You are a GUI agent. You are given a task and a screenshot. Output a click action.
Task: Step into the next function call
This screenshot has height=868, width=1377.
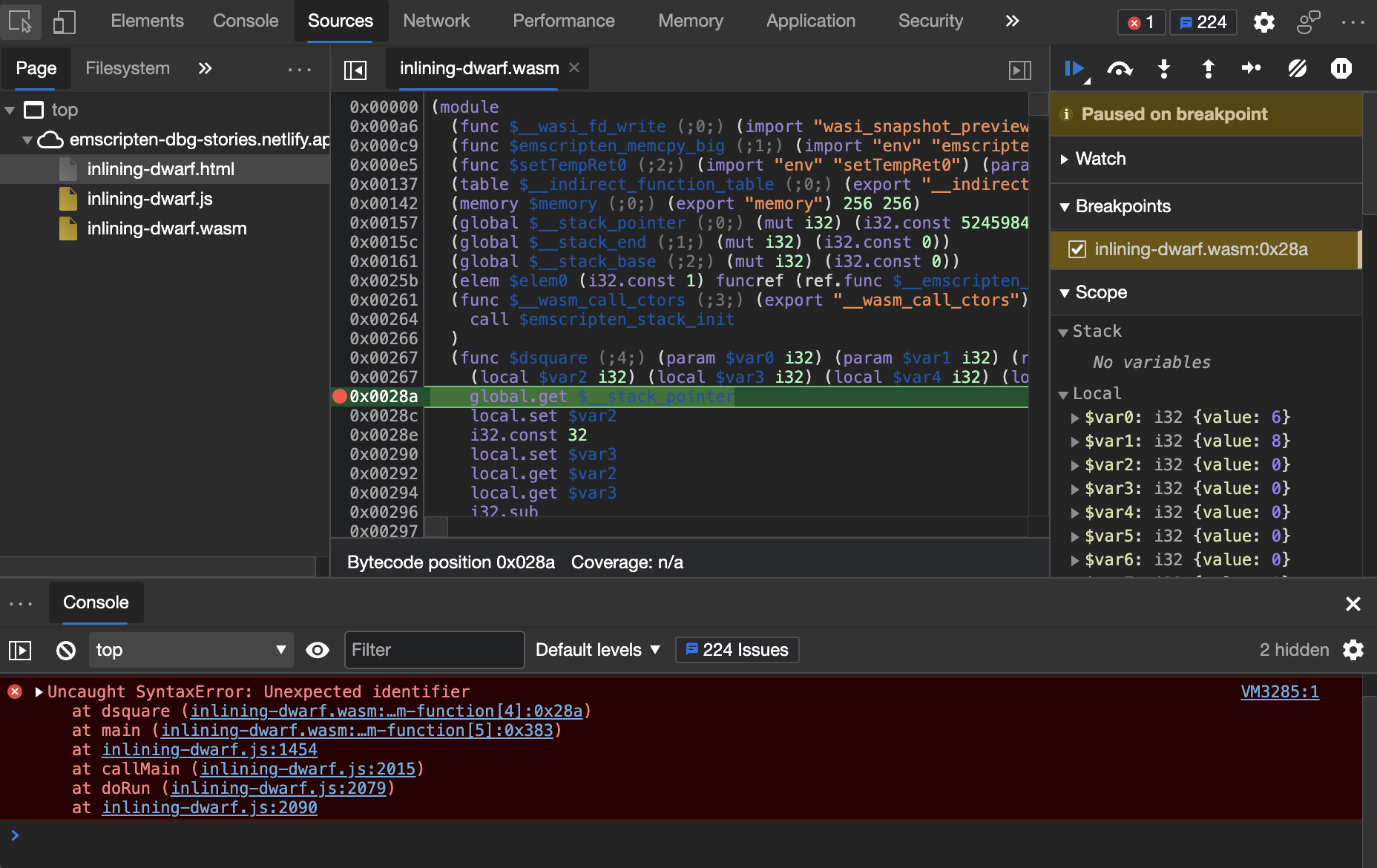coord(1163,68)
